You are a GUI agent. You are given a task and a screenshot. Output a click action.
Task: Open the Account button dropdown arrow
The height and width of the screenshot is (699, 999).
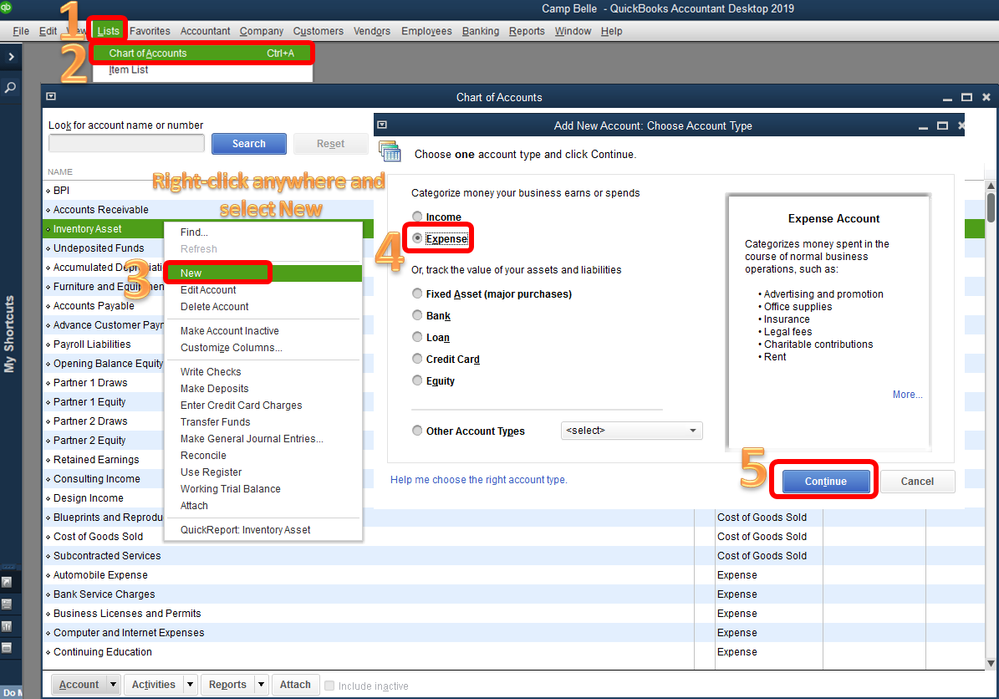tap(113, 684)
